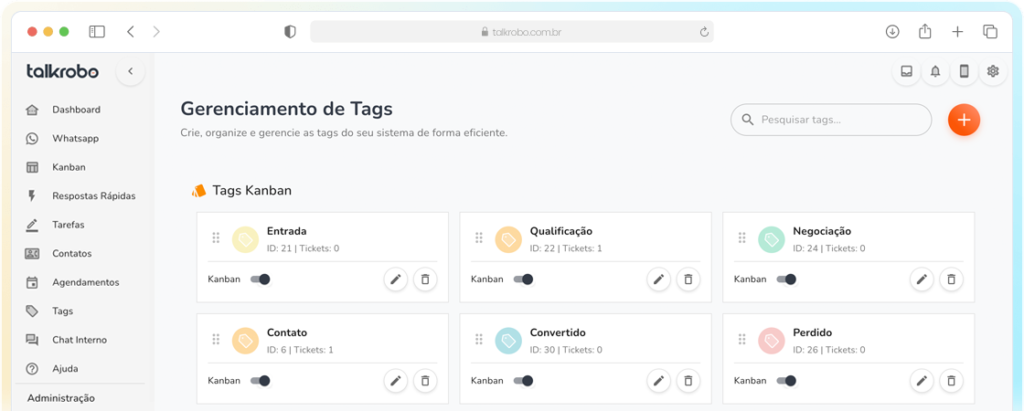Open the settings gear icon
Image resolution: width=1024 pixels, height=411 pixels.
point(993,71)
